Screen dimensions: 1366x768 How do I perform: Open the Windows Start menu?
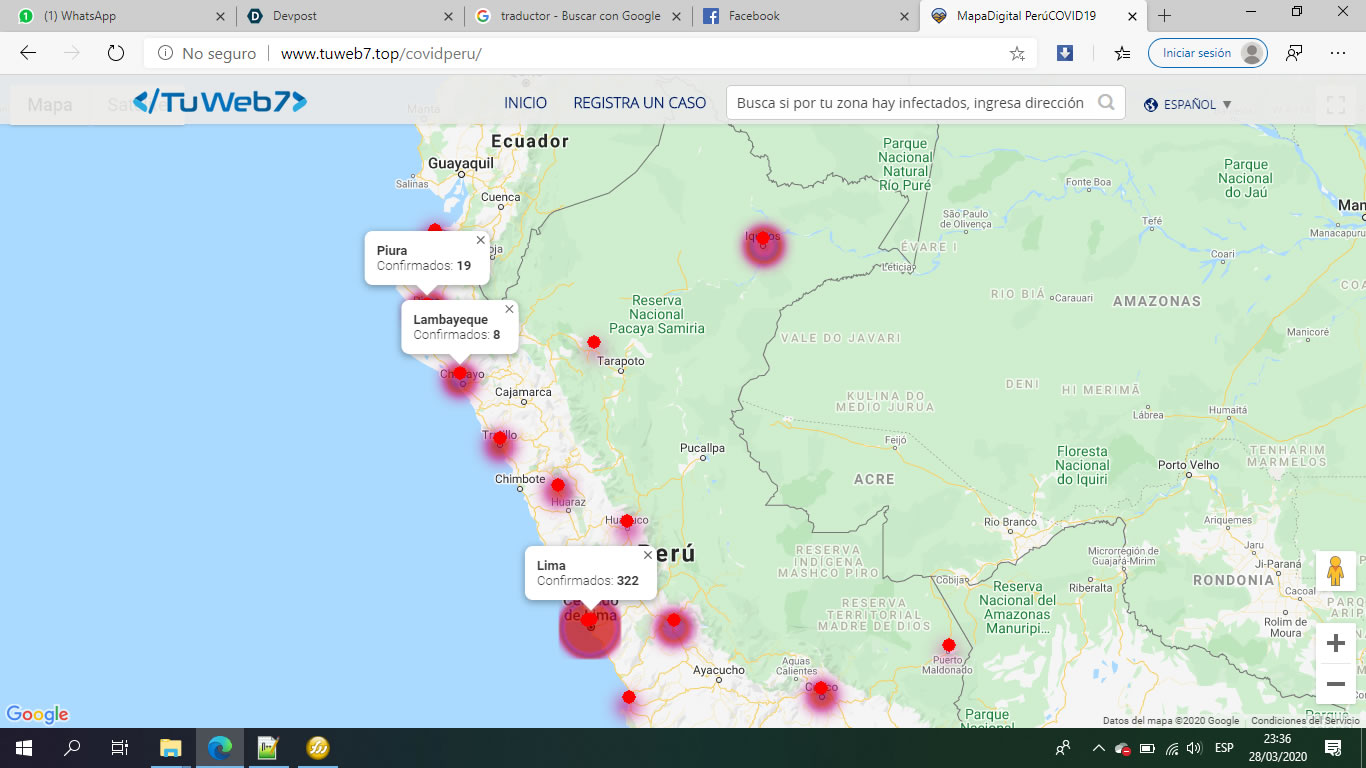click(x=24, y=748)
